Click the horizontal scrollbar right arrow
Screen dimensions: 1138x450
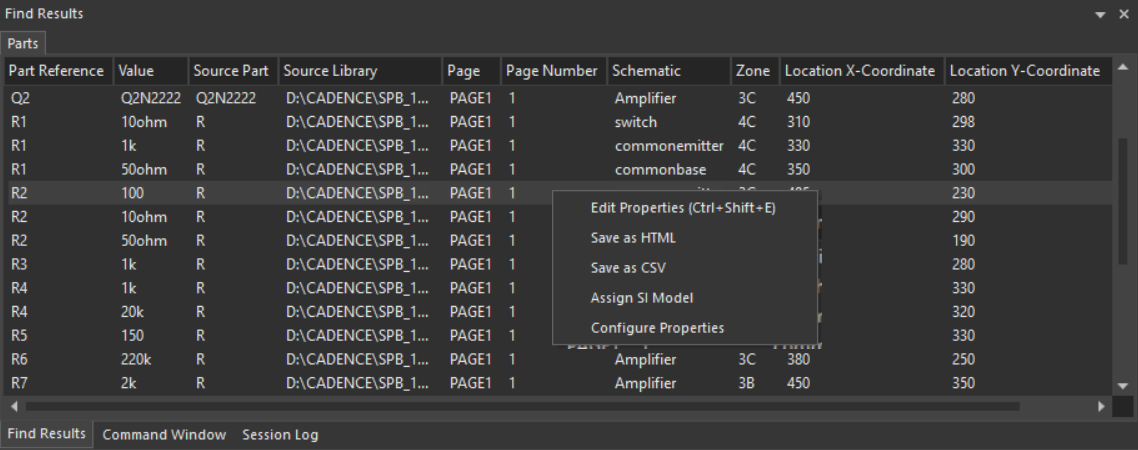tap(1102, 407)
